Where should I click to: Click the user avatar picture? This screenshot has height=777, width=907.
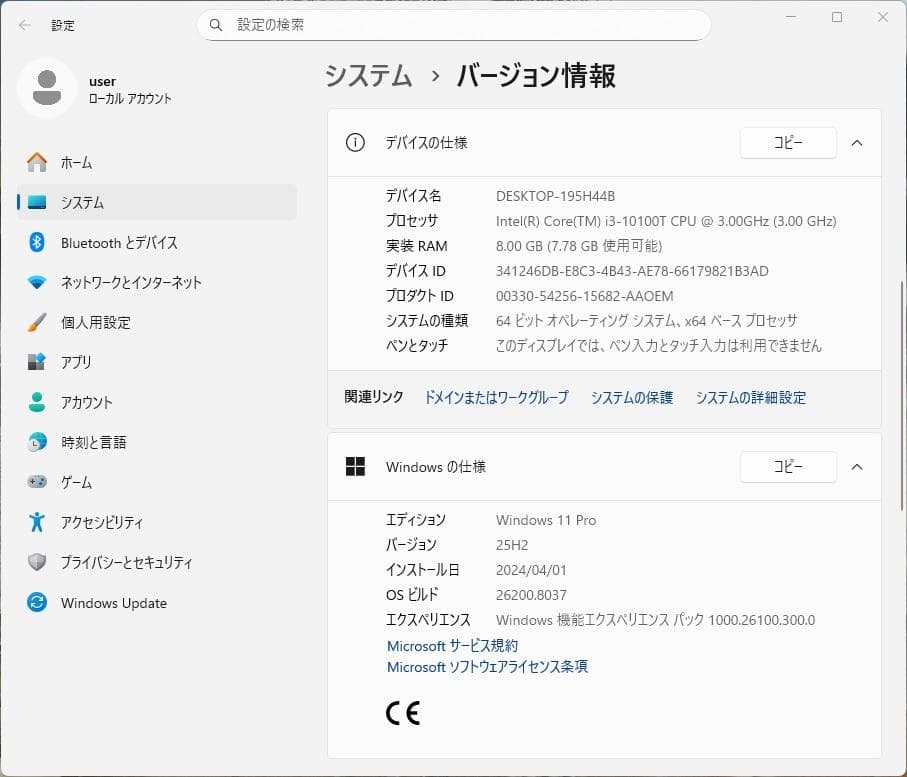tap(47, 88)
